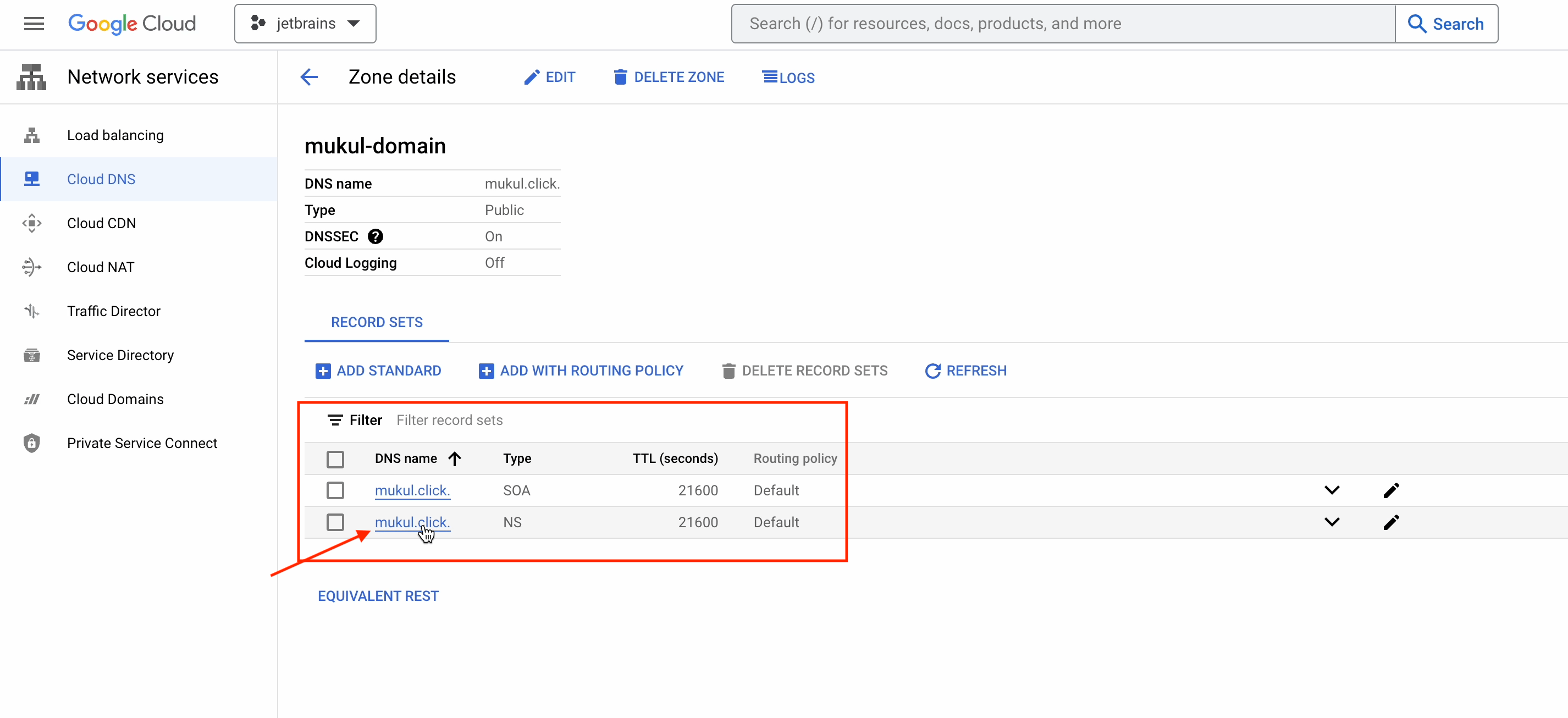Open Cloud CDN in the sidebar

(102, 223)
